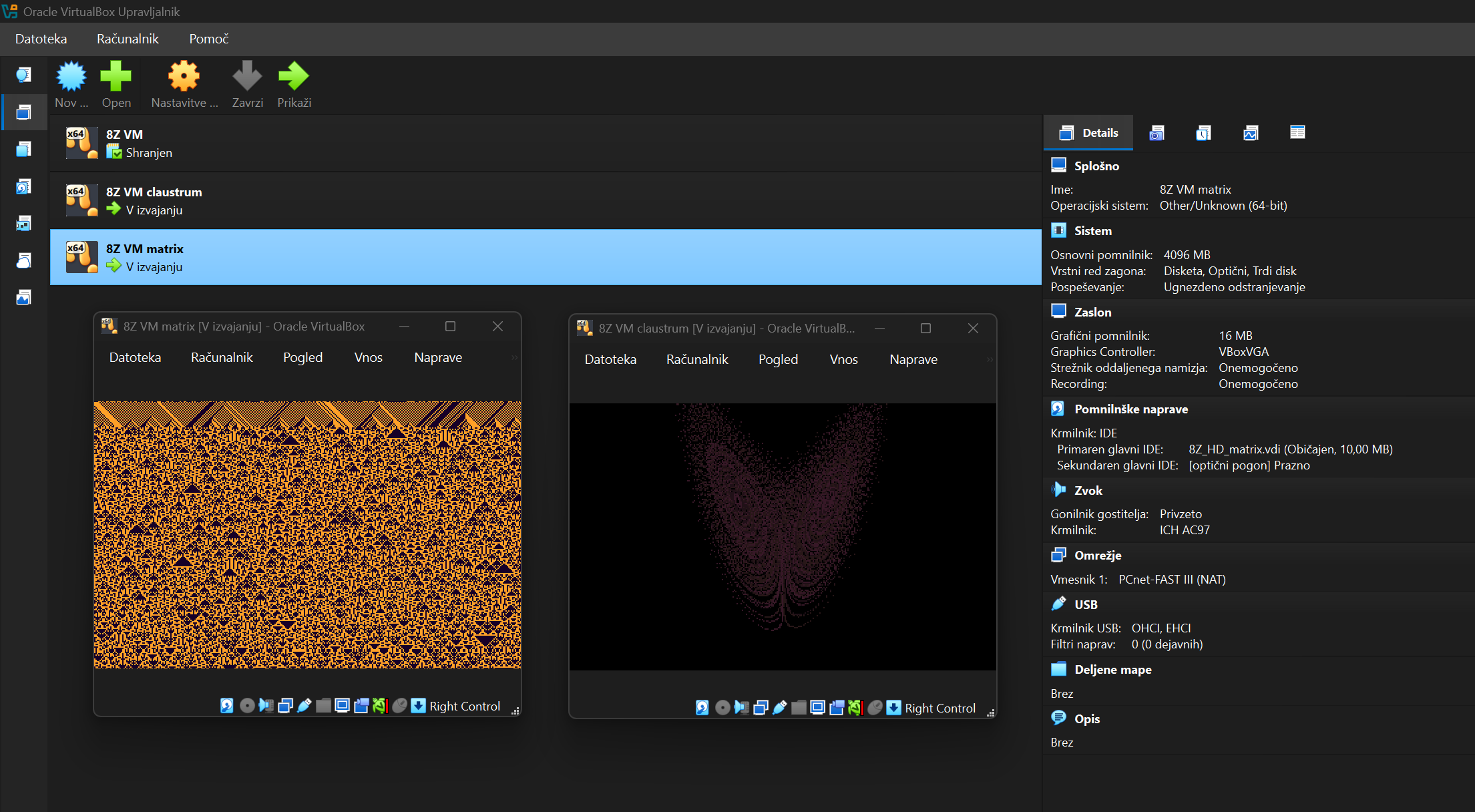
Task: Click USB indicator in claustrum status bar
Action: tap(780, 708)
